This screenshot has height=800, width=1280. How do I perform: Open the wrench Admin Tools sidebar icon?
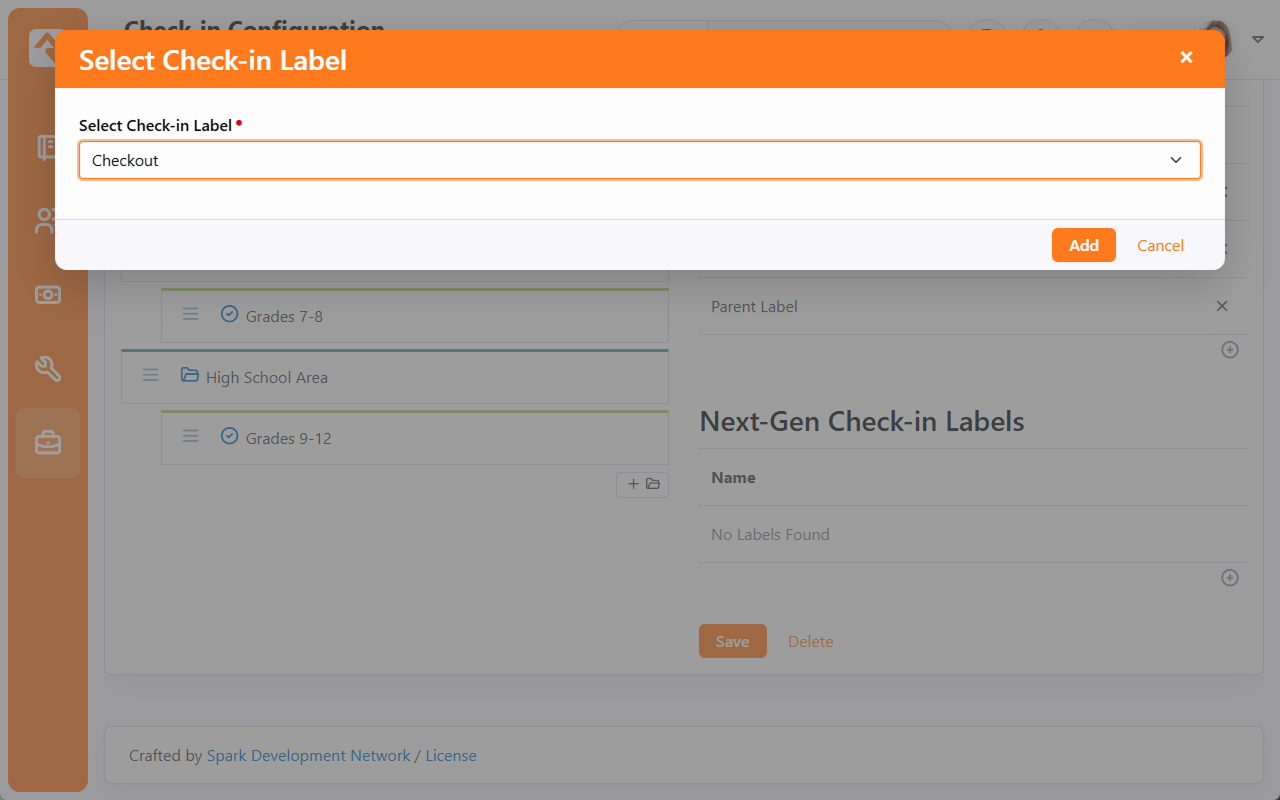[48, 368]
